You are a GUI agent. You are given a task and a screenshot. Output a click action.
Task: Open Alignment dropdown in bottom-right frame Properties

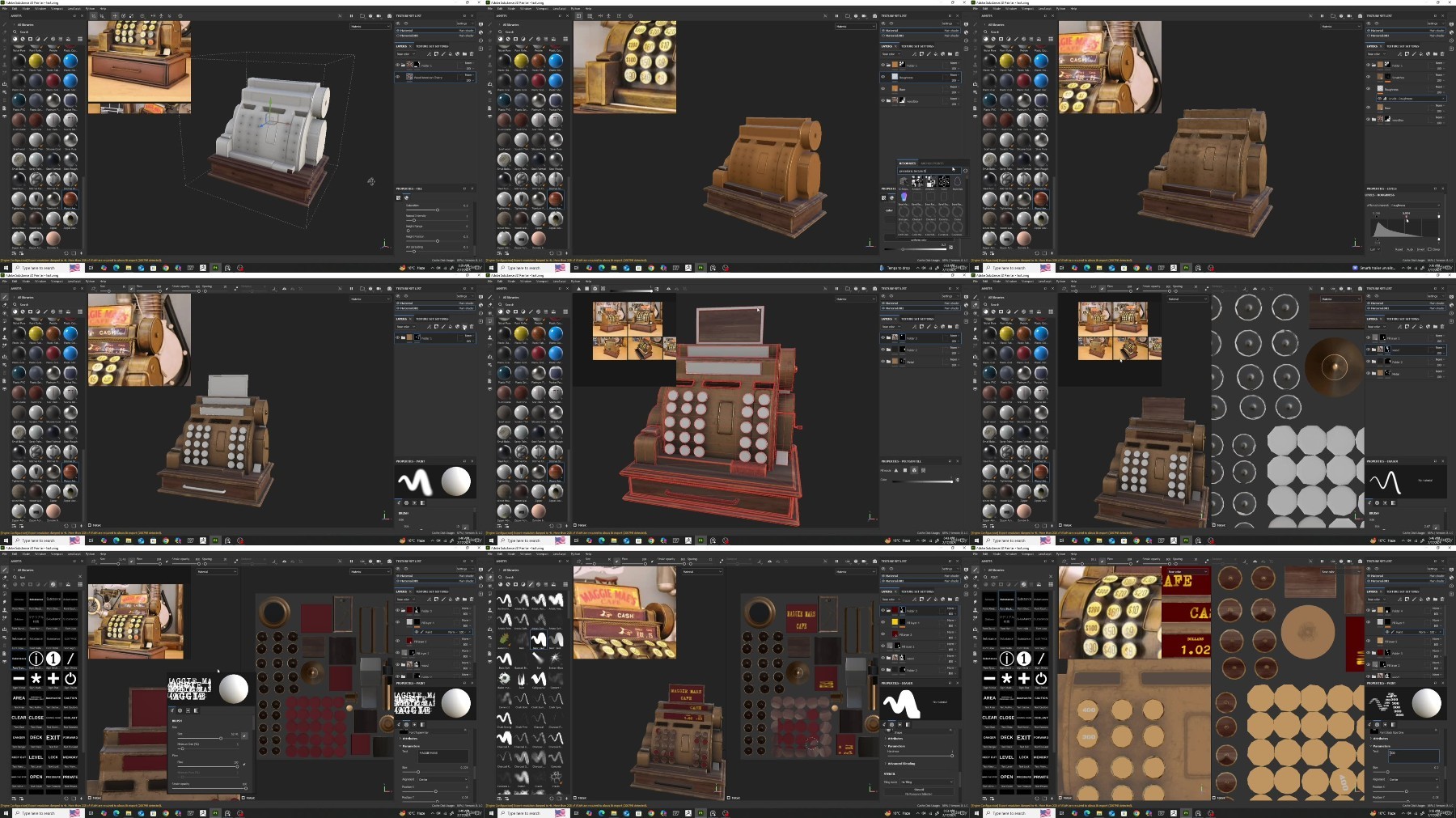tap(1413, 779)
